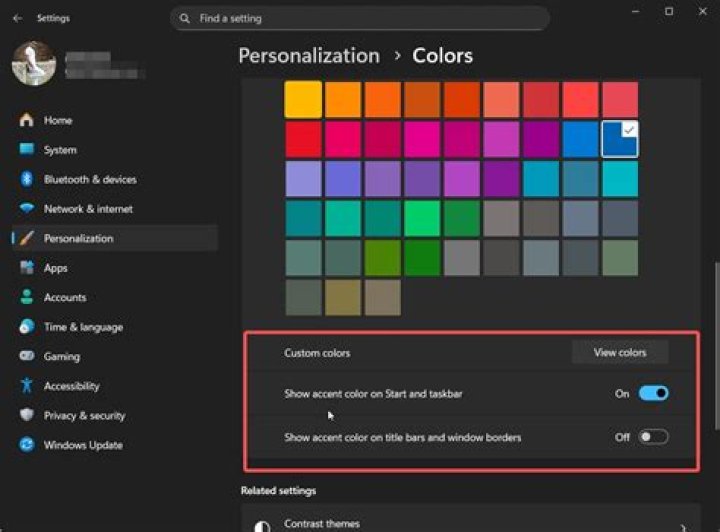Maximize the Settings window
The image size is (720, 532).
[669, 11]
